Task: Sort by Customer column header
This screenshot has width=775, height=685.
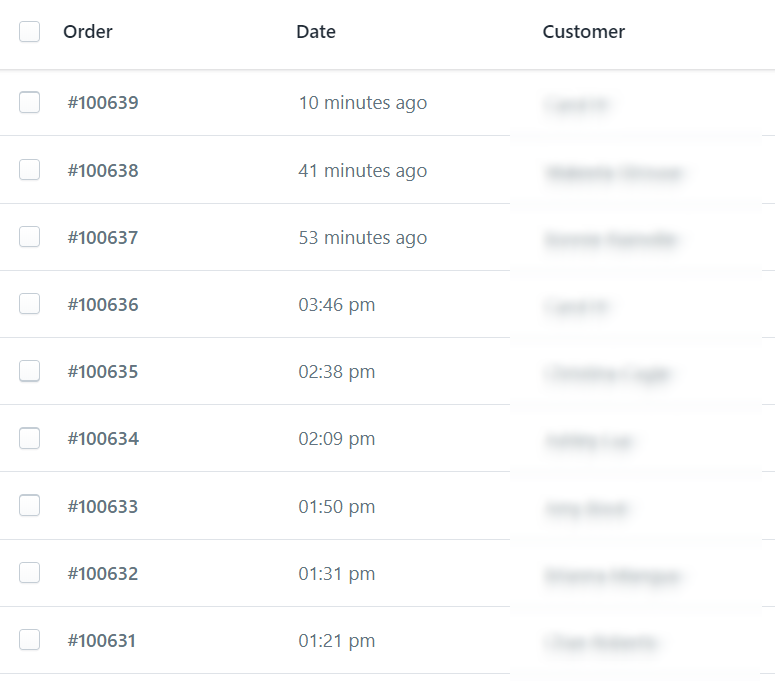Action: 584,32
